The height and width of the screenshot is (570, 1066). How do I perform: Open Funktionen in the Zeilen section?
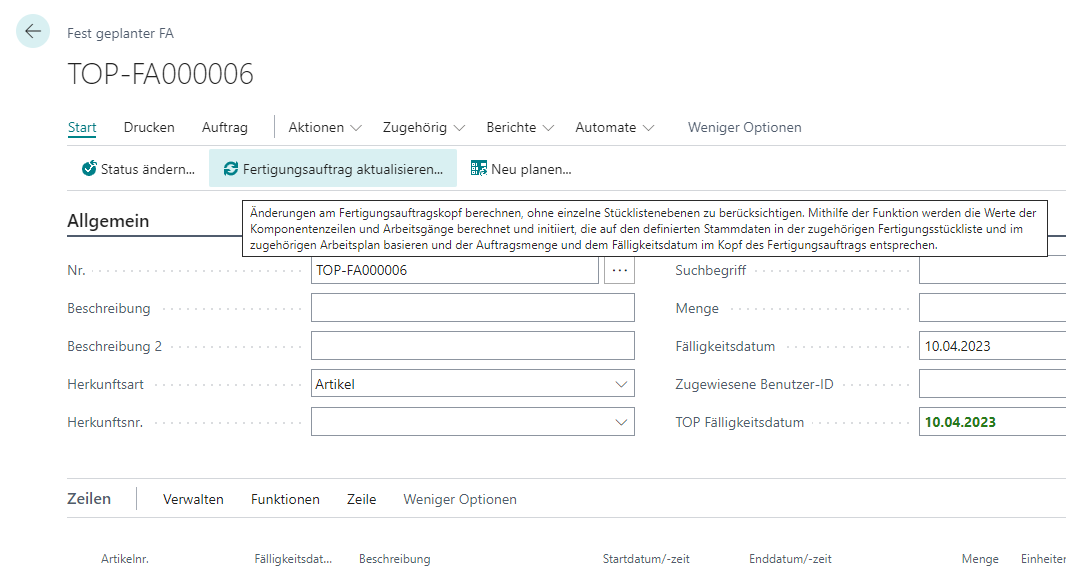(x=285, y=499)
